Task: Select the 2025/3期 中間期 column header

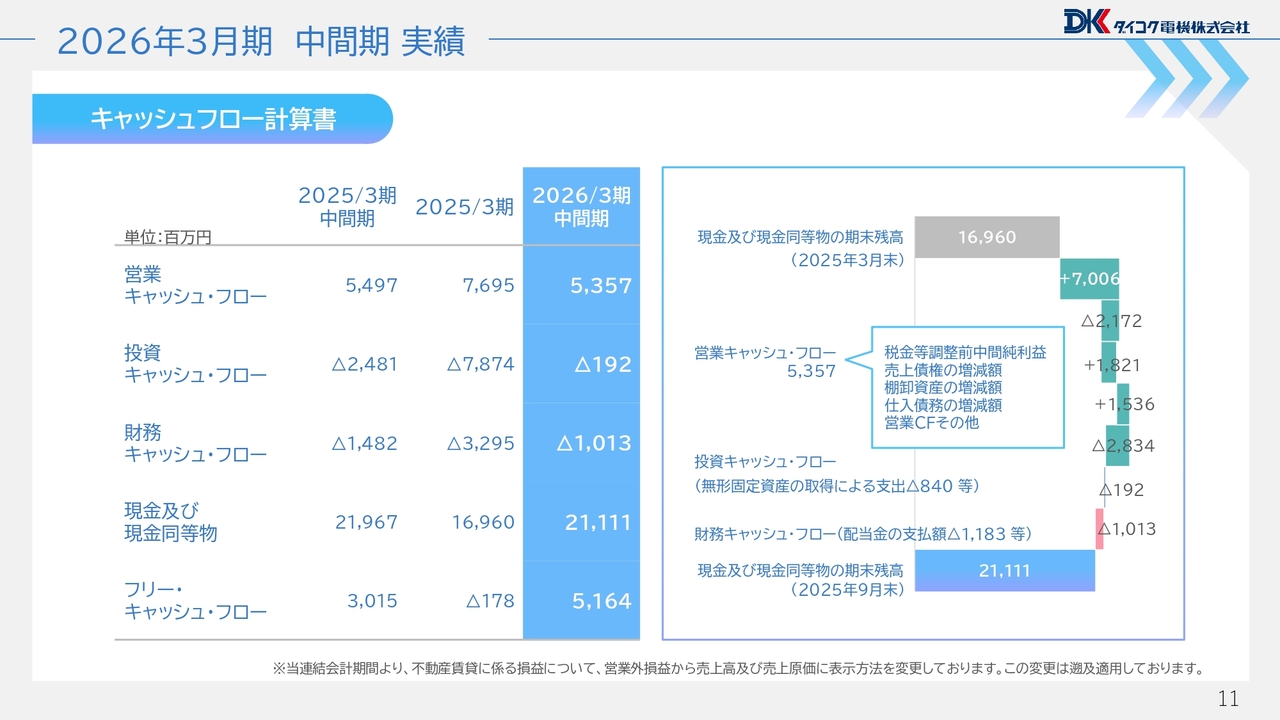Action: 347,207
